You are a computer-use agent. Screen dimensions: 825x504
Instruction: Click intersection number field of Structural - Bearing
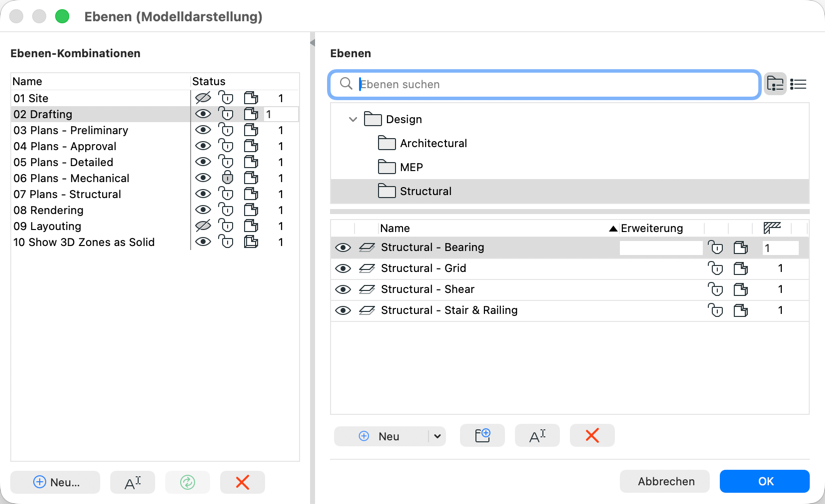780,248
